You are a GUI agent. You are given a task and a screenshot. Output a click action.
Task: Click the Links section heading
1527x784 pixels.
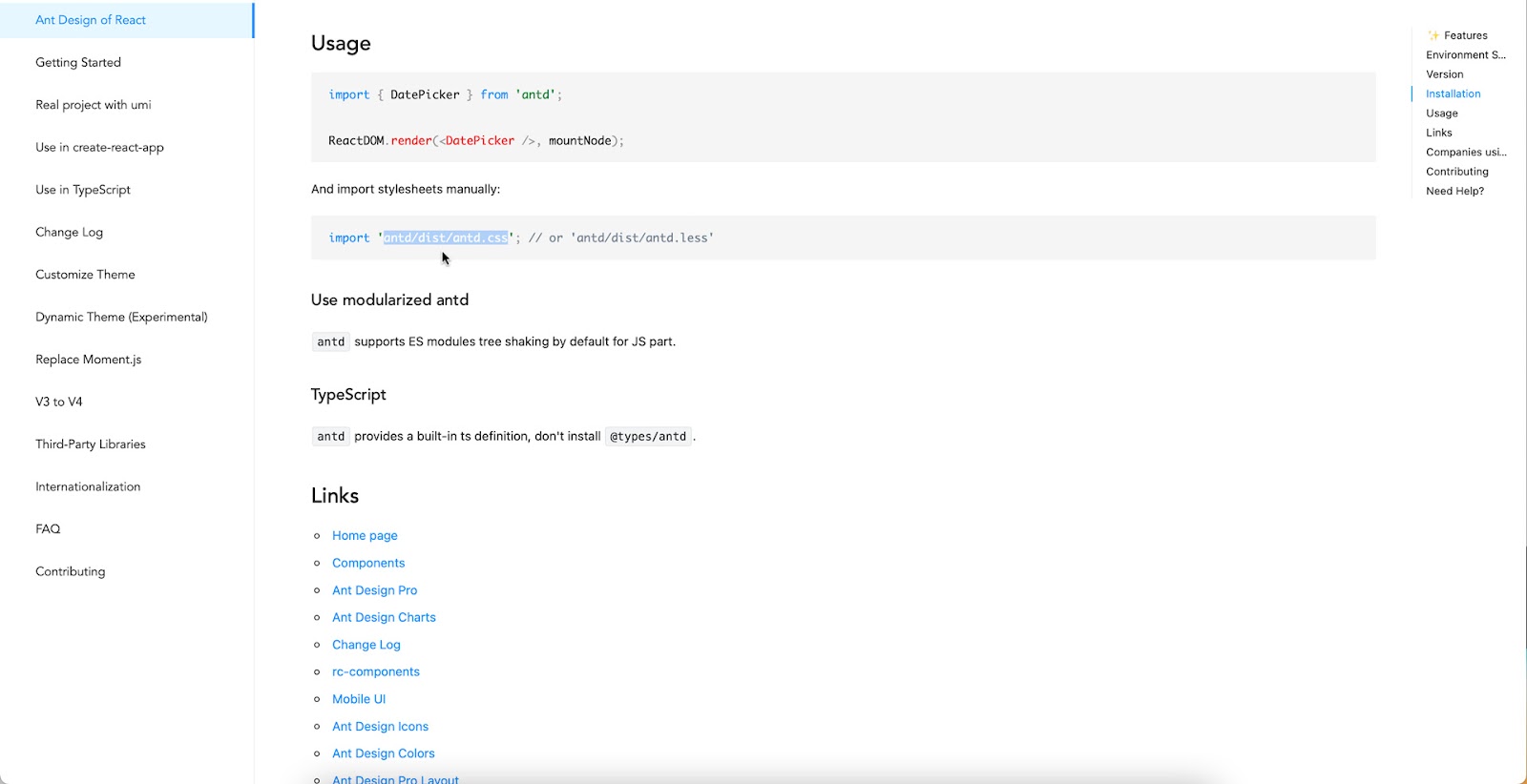click(335, 496)
